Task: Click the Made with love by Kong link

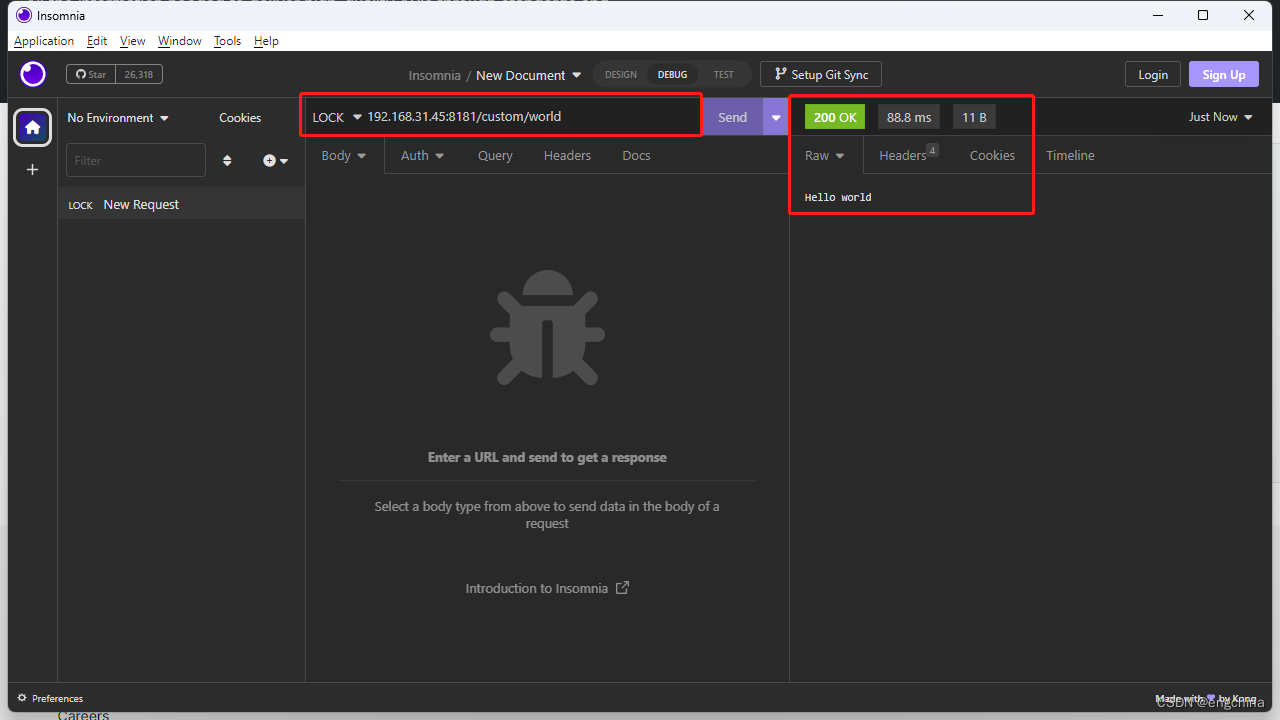Action: [x=1206, y=698]
